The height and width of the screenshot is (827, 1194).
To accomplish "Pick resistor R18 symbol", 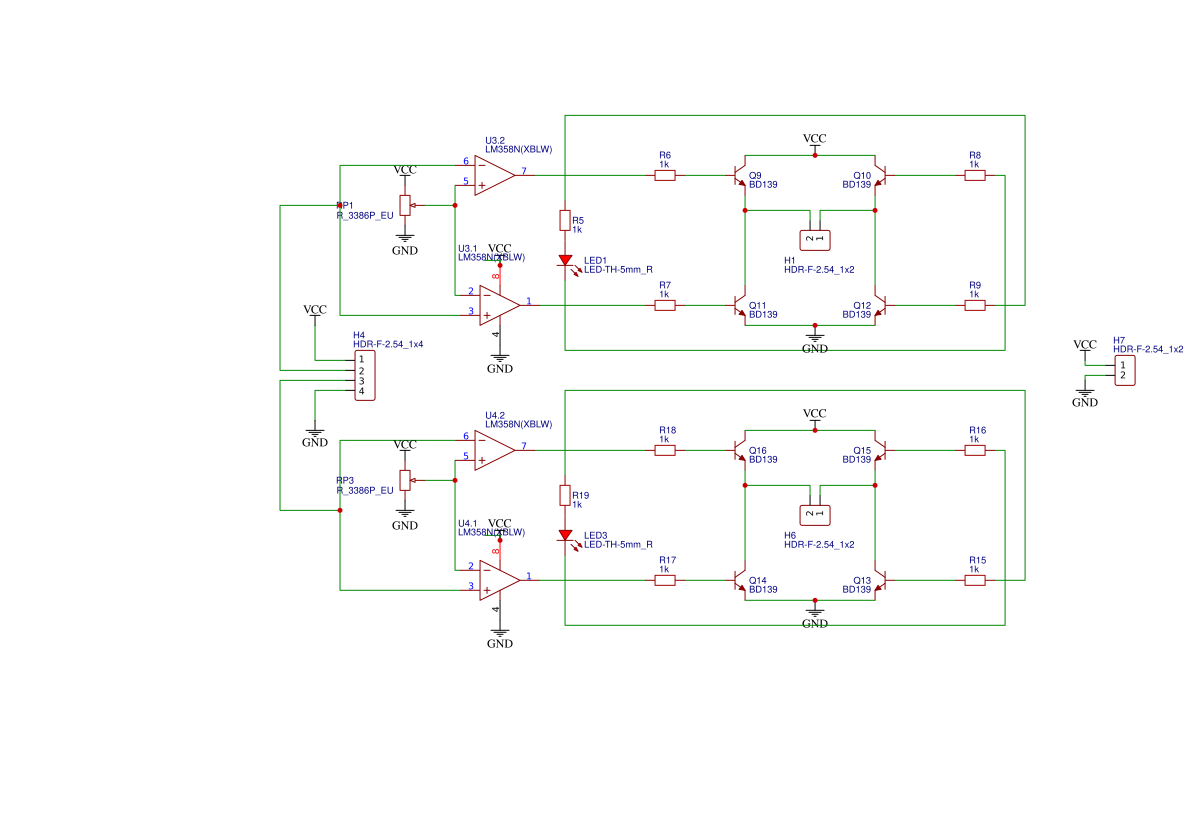I will coord(665,451).
